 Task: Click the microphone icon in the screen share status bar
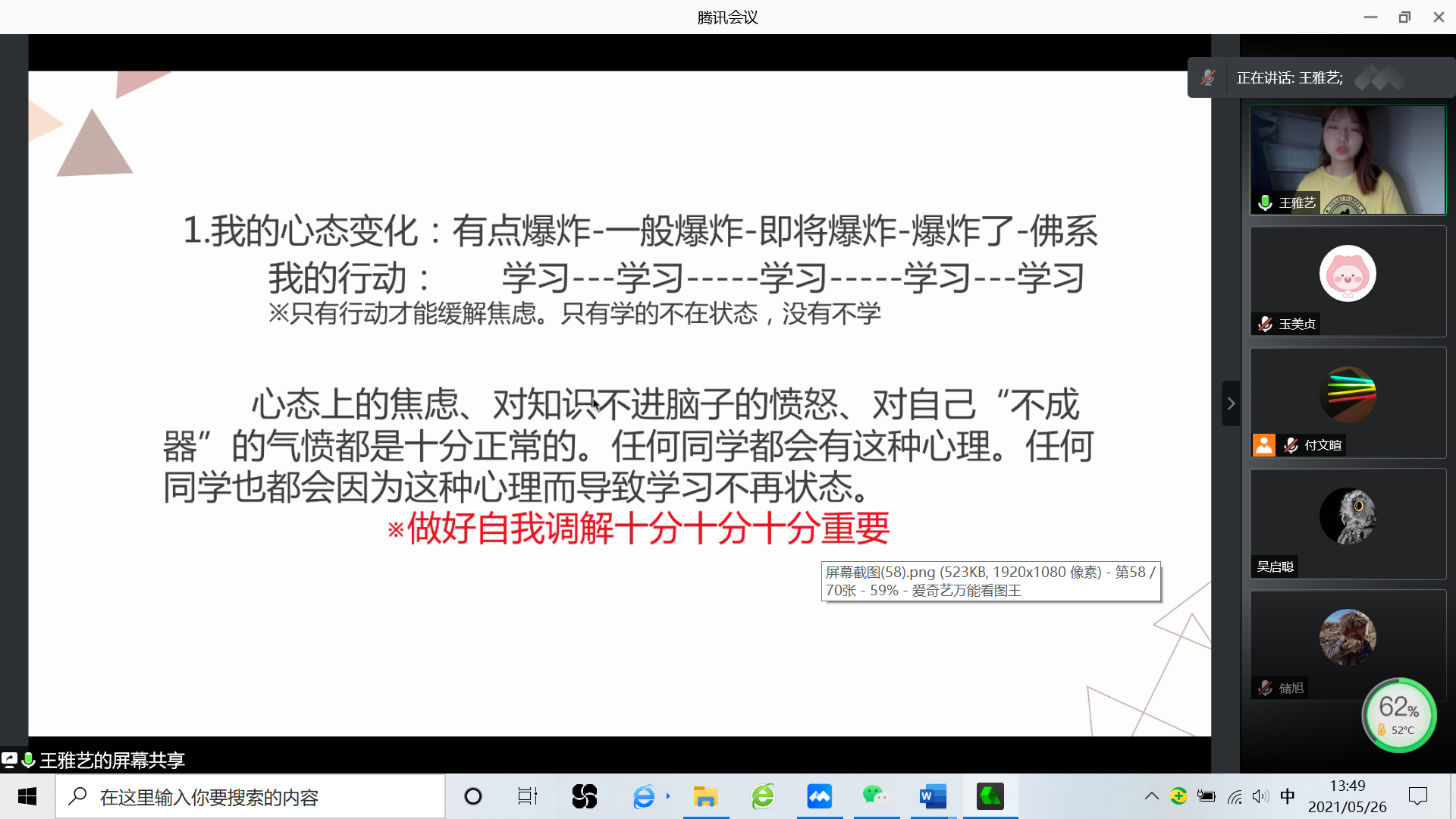(x=28, y=760)
